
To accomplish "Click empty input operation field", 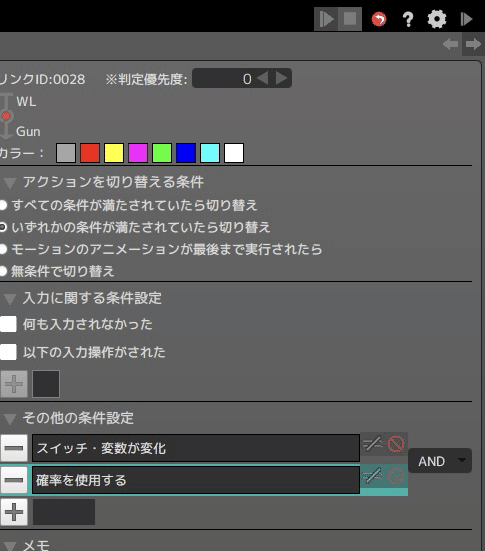I will (x=46, y=384).
